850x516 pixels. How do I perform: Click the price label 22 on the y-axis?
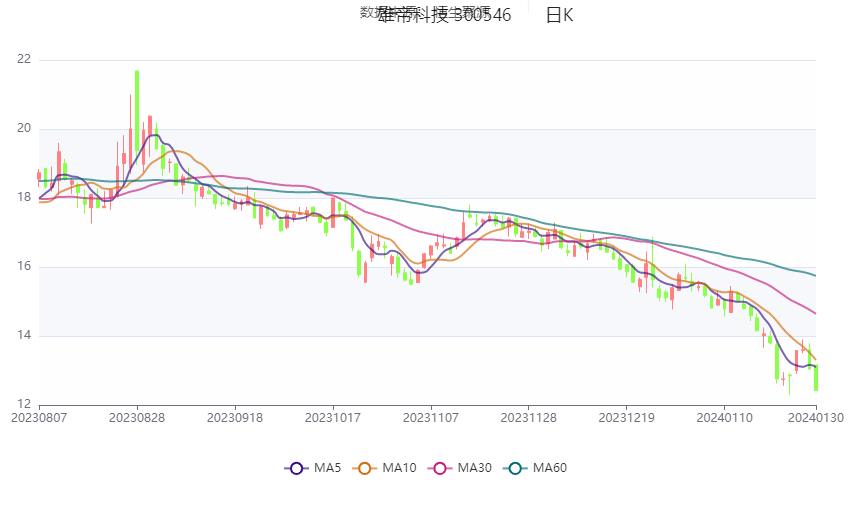[24, 60]
